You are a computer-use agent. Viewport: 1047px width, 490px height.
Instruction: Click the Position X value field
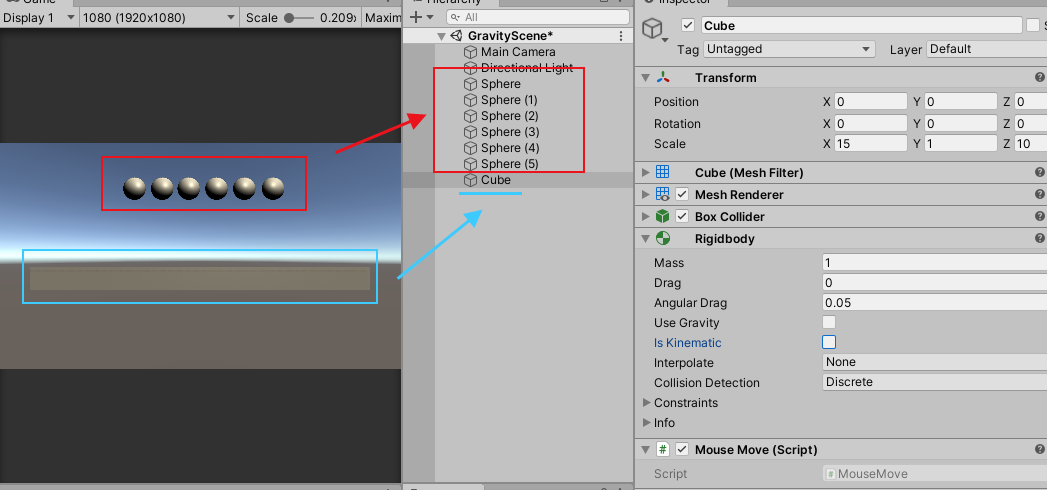[x=871, y=101]
